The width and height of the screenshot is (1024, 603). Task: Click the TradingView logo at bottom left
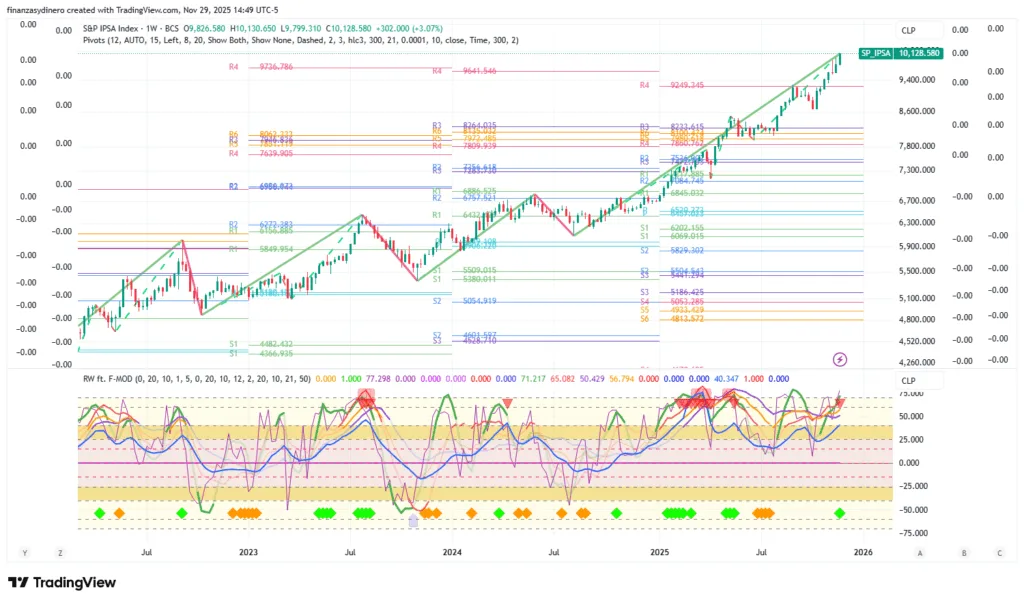(62, 583)
